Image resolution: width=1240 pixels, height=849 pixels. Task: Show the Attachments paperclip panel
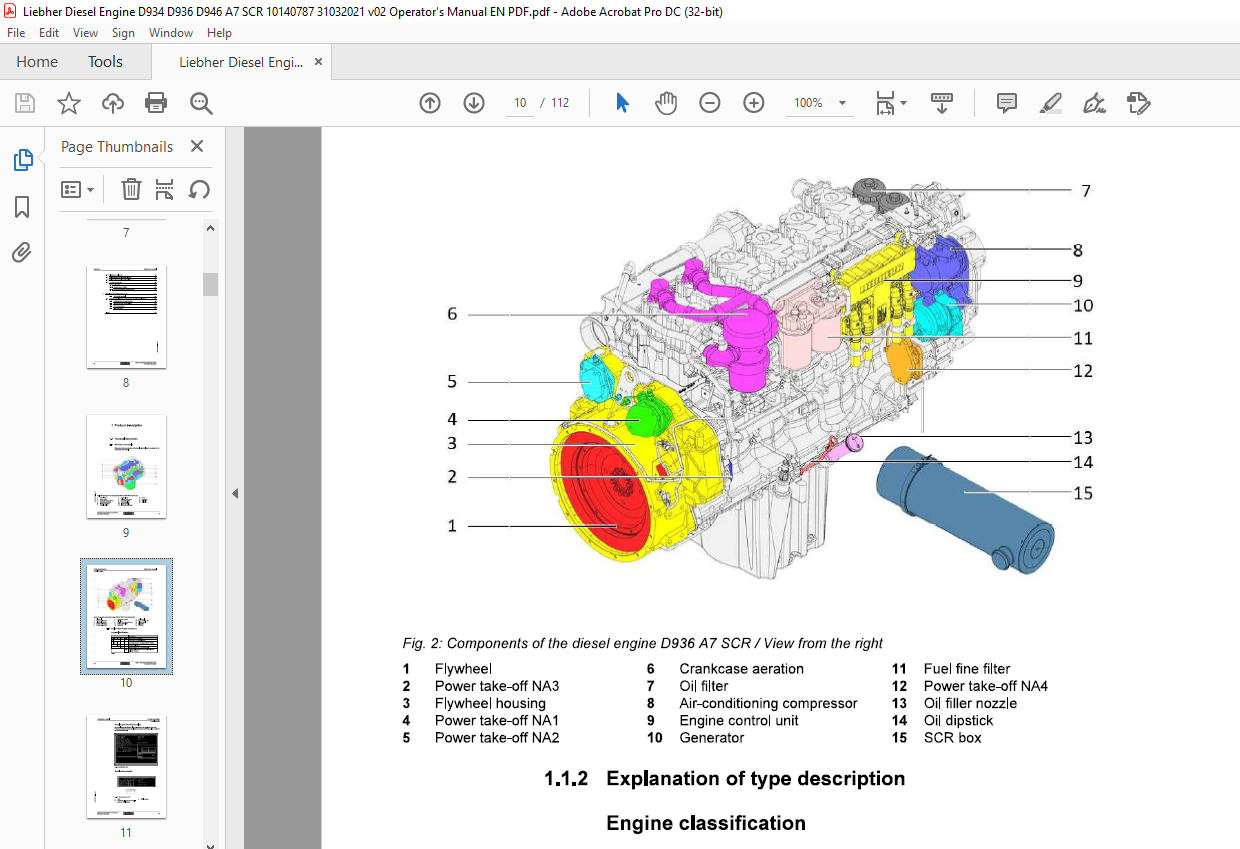tap(22, 253)
